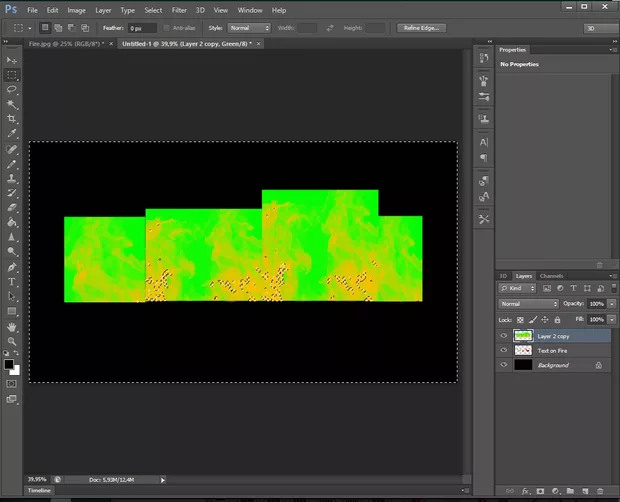The height and width of the screenshot is (502, 620).
Task: Open the Filter menu
Action: point(179,10)
